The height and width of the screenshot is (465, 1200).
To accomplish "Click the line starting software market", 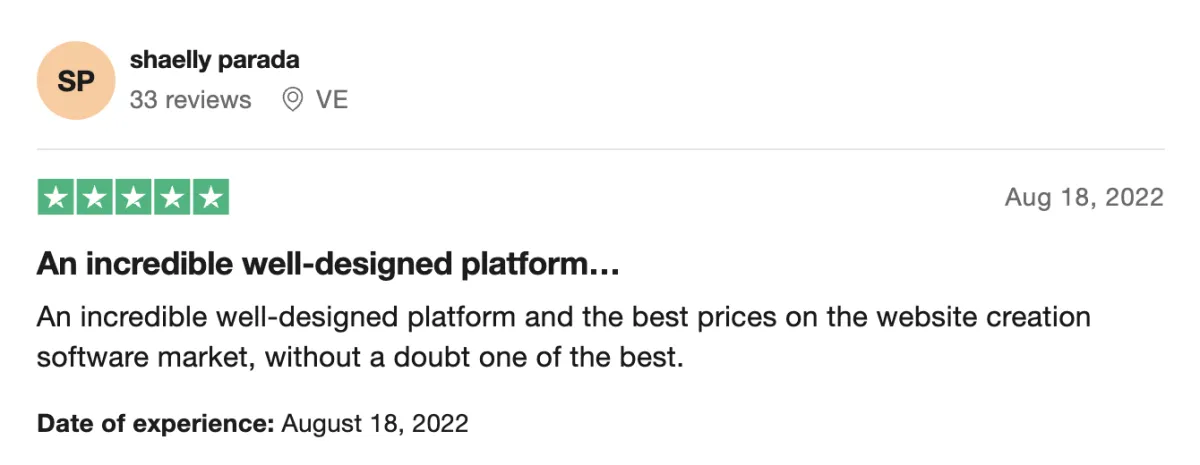I will (360, 357).
